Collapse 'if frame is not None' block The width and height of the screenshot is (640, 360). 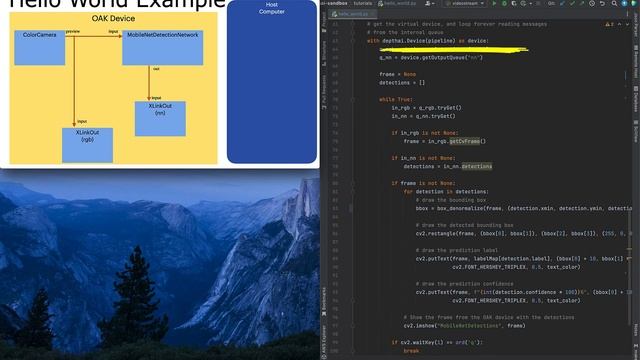[353, 183]
